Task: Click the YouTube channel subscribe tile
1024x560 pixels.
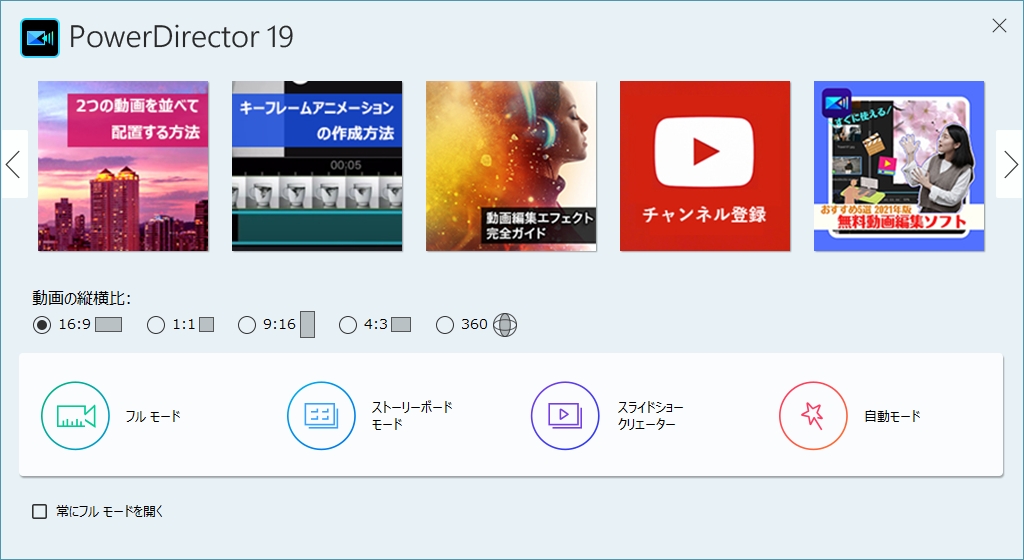Action: tap(705, 166)
